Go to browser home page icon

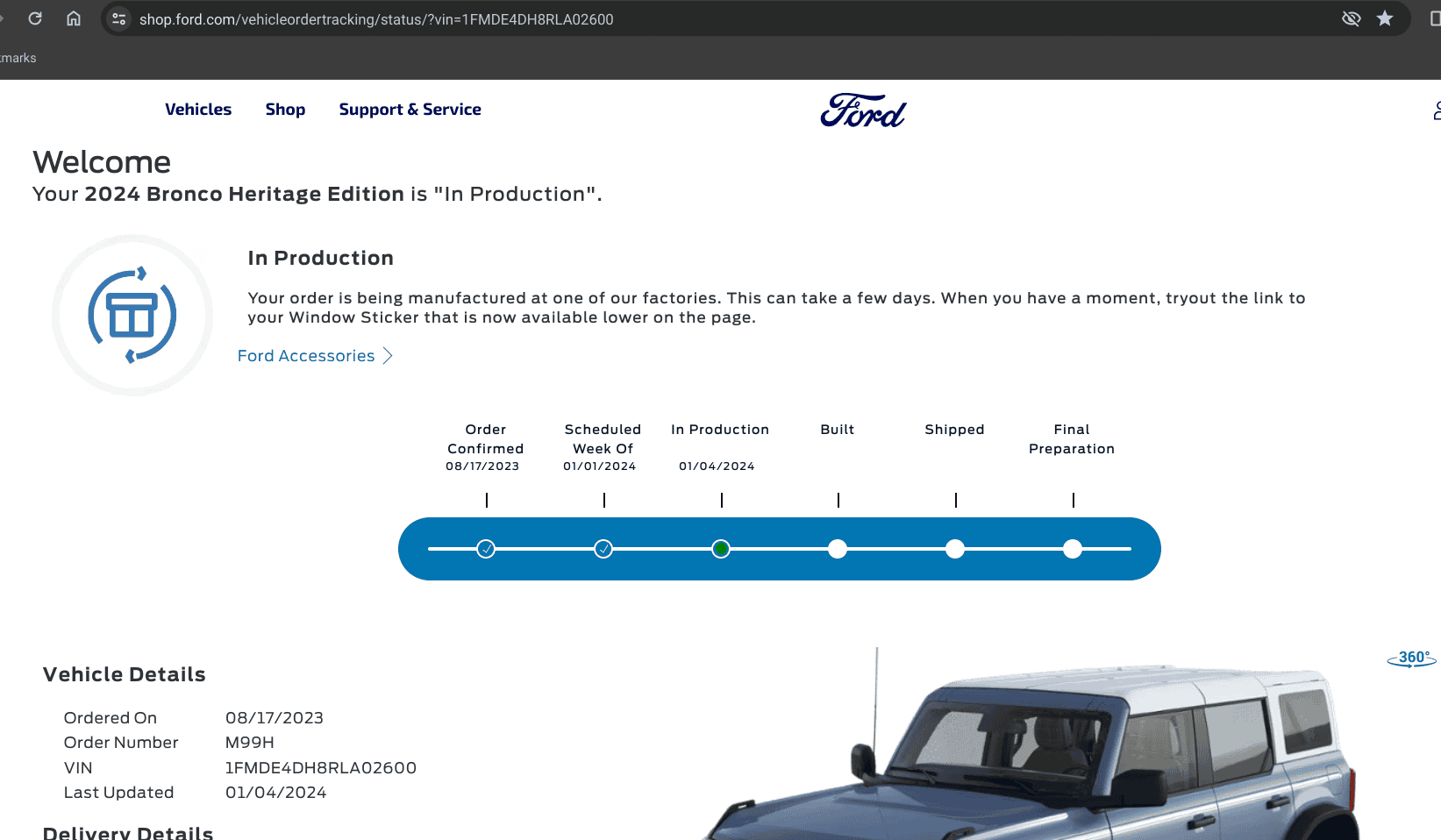[x=74, y=18]
